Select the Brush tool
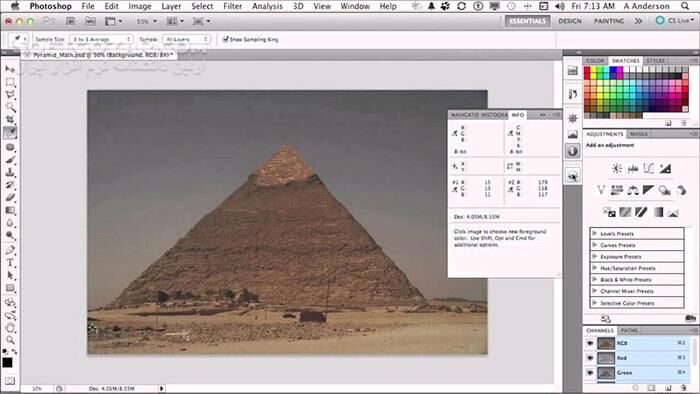 [x=10, y=160]
